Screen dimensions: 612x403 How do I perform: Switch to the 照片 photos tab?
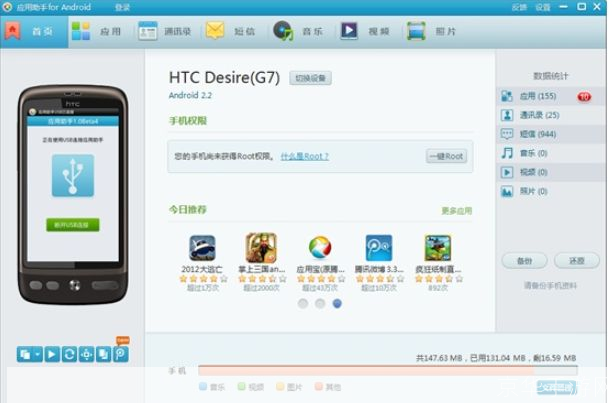pos(431,32)
